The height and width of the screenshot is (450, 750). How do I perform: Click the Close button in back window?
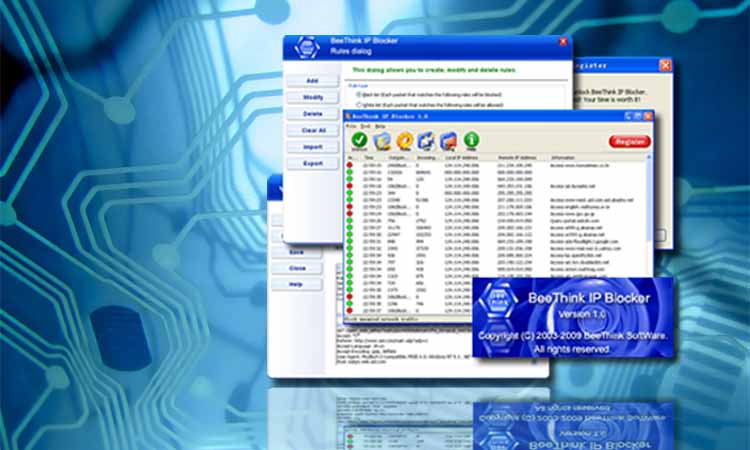click(297, 268)
